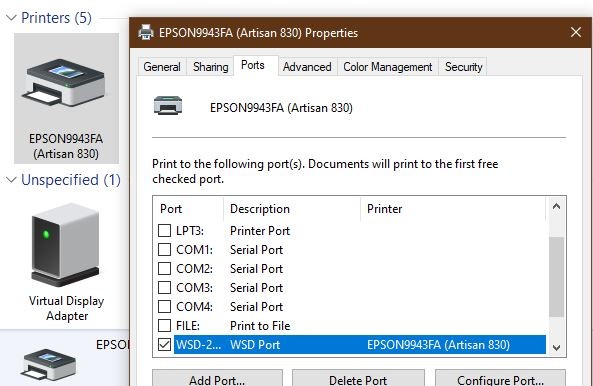Image resolution: width=593 pixels, height=386 pixels.
Task: Select the WSD Port row description
Action: 255,345
